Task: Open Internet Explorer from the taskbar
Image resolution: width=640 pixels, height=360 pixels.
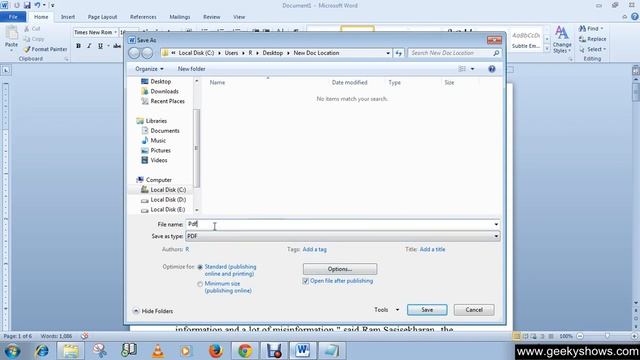Action: [x=41, y=351]
